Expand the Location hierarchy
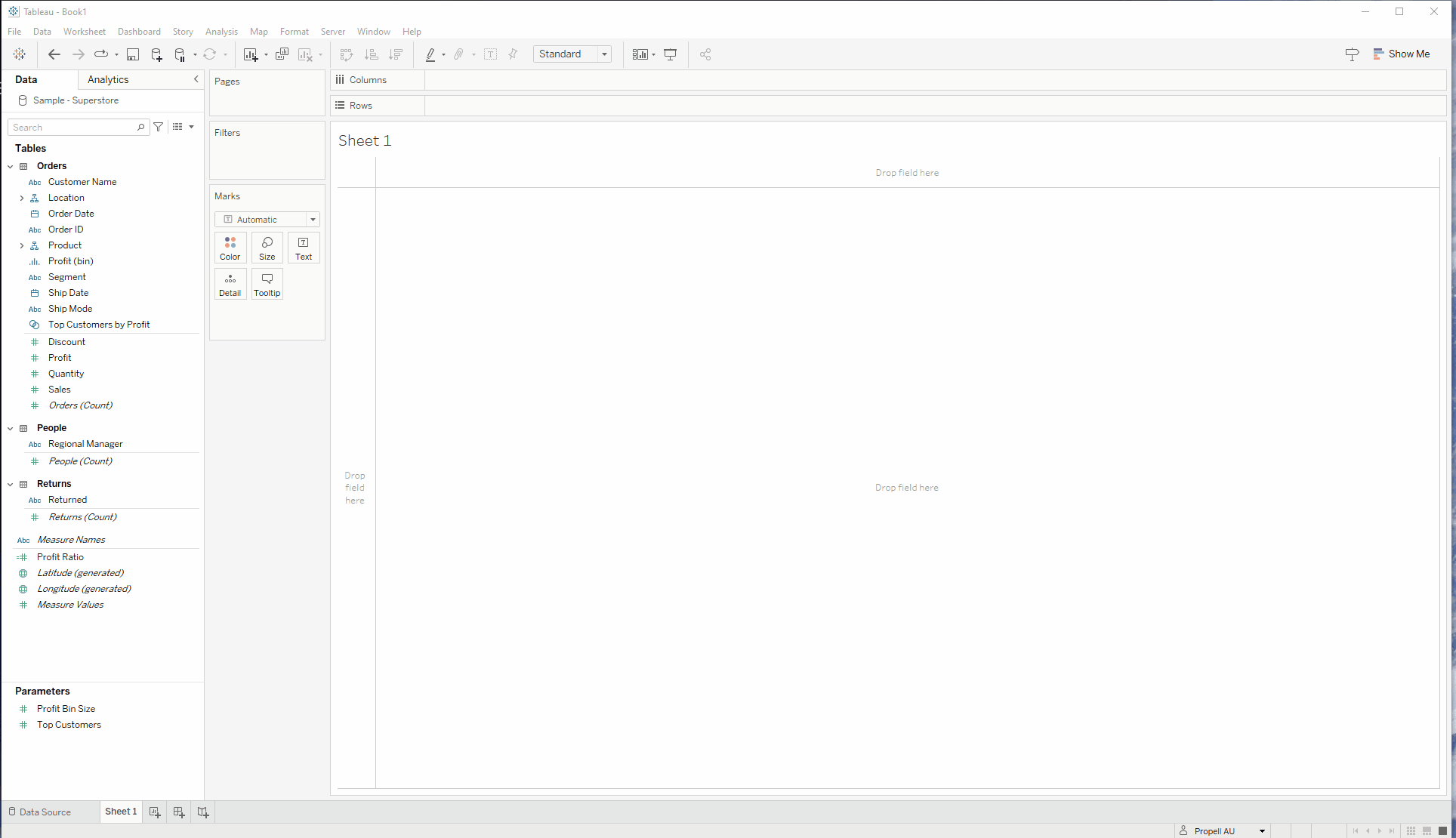This screenshot has height=838, width=1456. (x=22, y=198)
